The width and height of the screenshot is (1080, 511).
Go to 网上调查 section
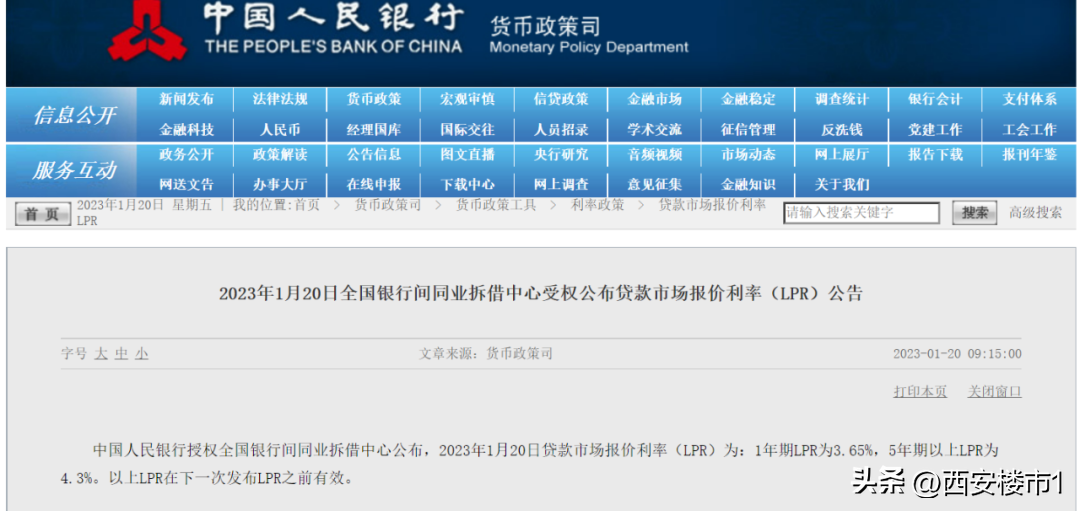(561, 185)
